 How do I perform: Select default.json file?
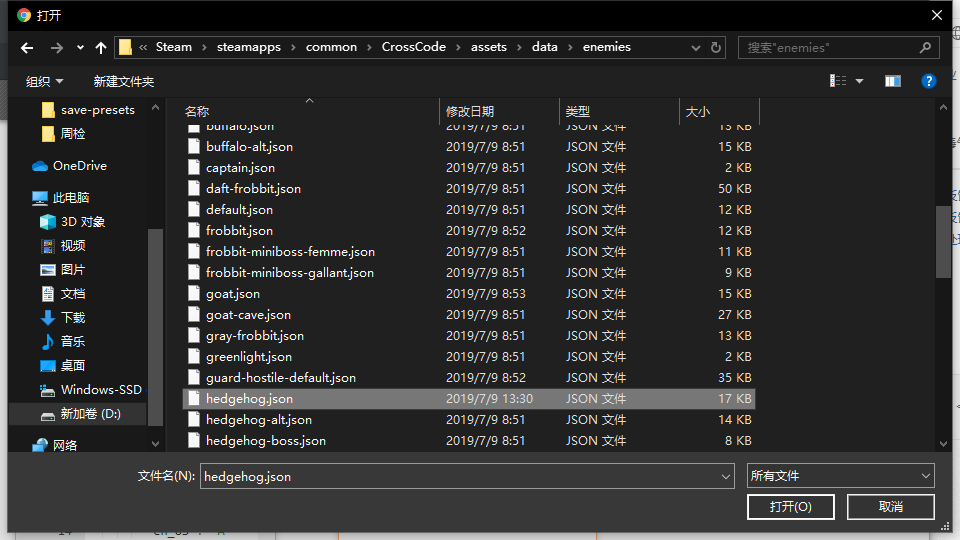(x=469, y=209)
